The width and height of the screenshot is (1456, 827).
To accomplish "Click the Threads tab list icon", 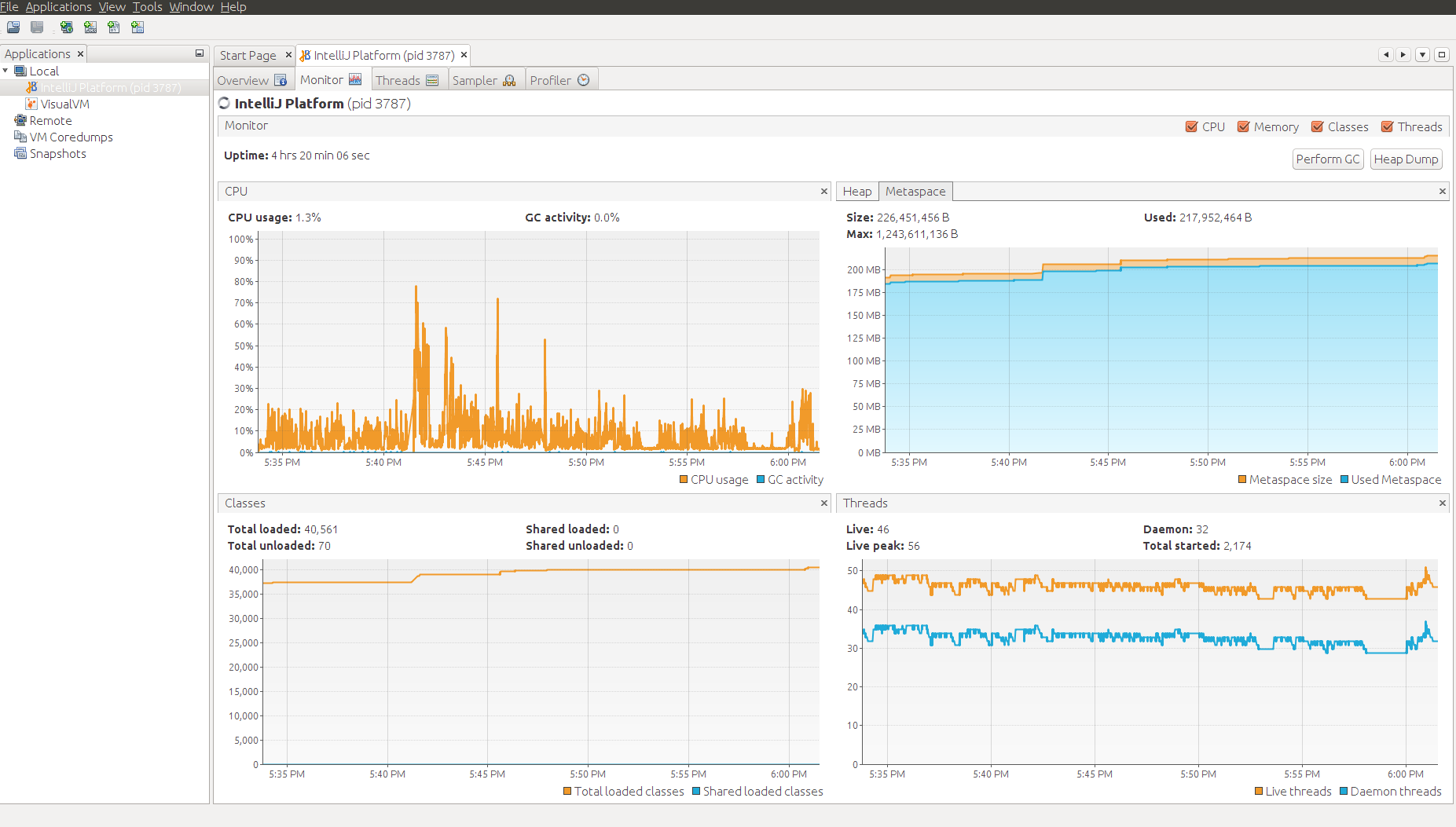I will coord(432,80).
